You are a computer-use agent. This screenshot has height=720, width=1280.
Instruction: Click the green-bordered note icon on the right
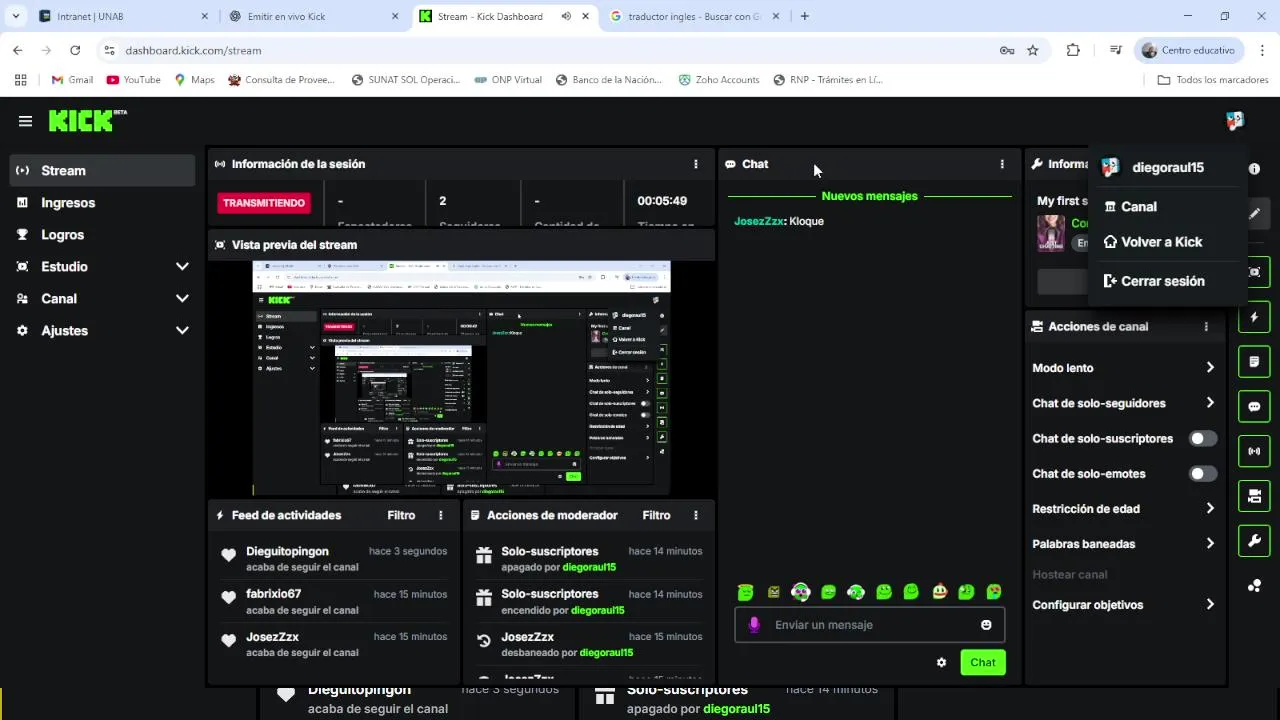[1254, 361]
